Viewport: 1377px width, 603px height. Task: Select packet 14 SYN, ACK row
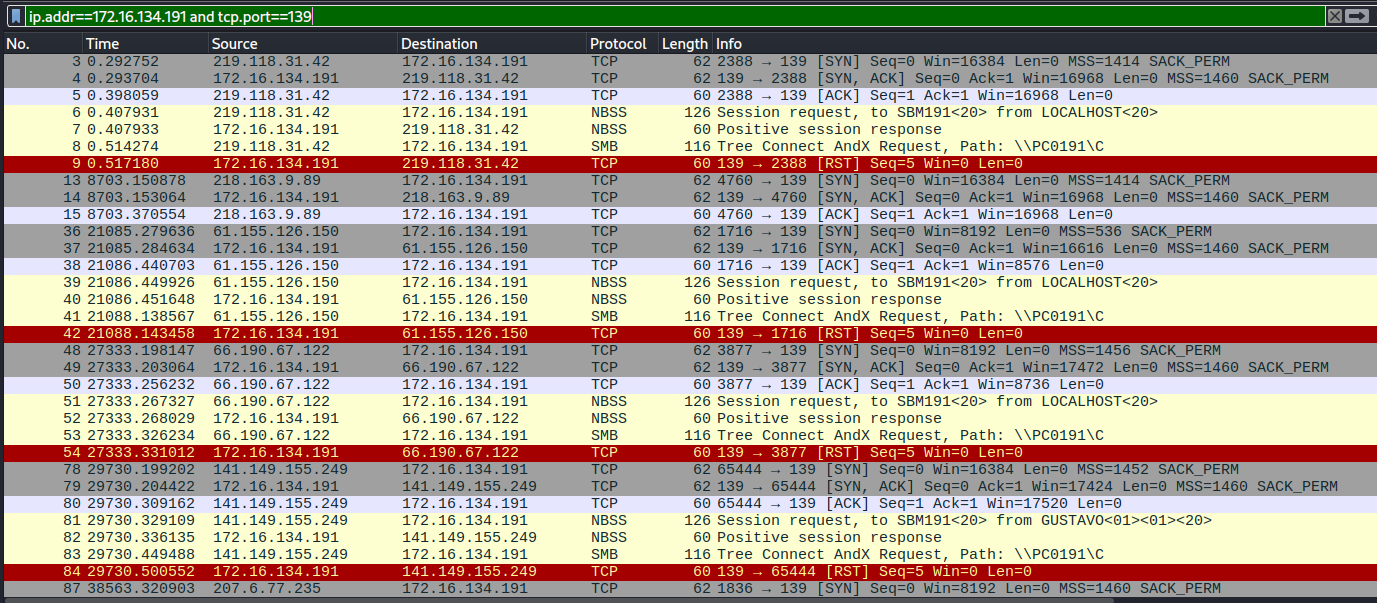tap(688, 197)
